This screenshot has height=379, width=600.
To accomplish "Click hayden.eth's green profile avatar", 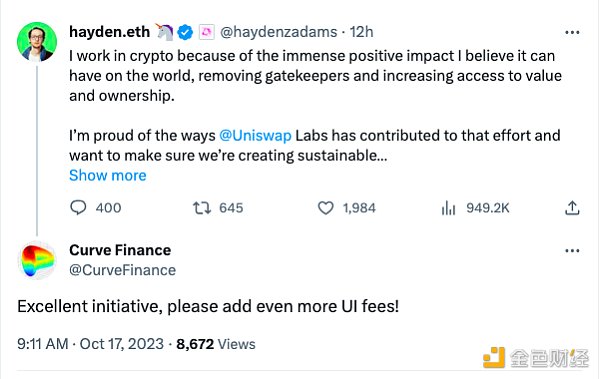I will coord(37,42).
